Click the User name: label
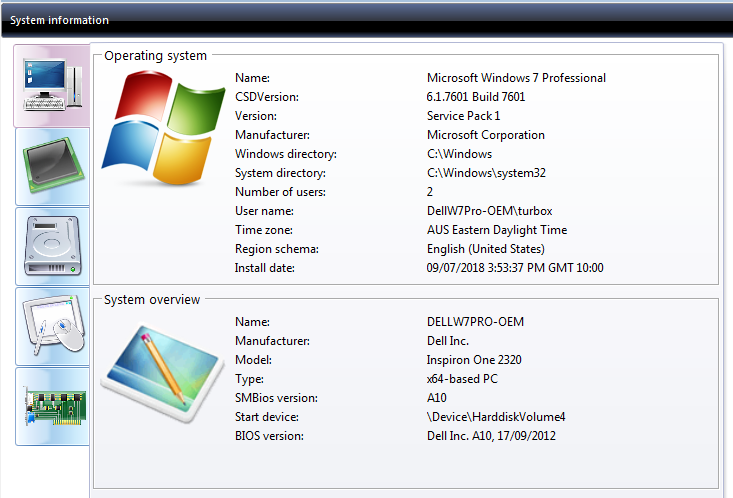733x498 pixels. tap(265, 211)
